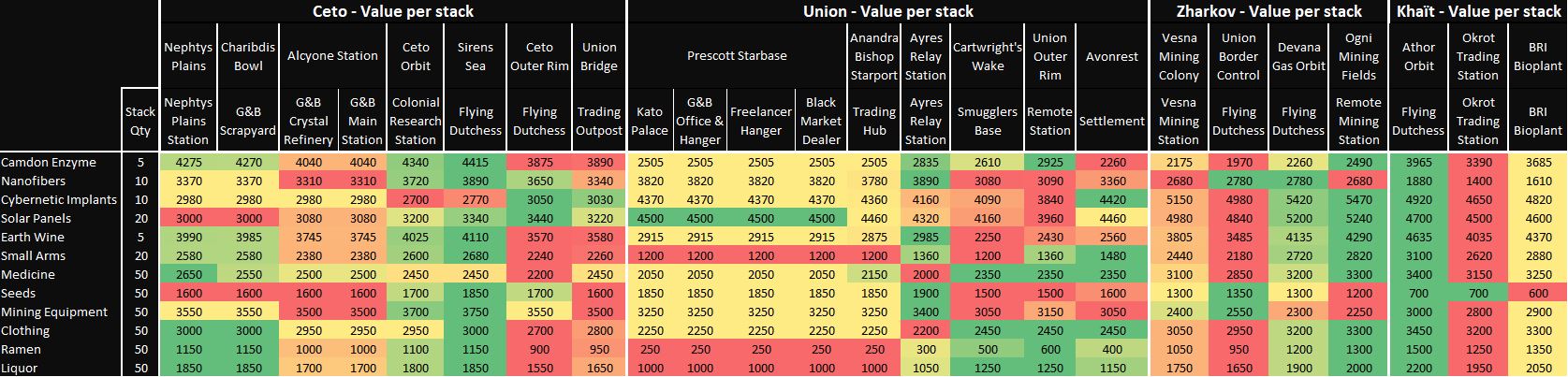Click the 'Khaït - Value per stack' header
1568x377 pixels.
point(1478,11)
